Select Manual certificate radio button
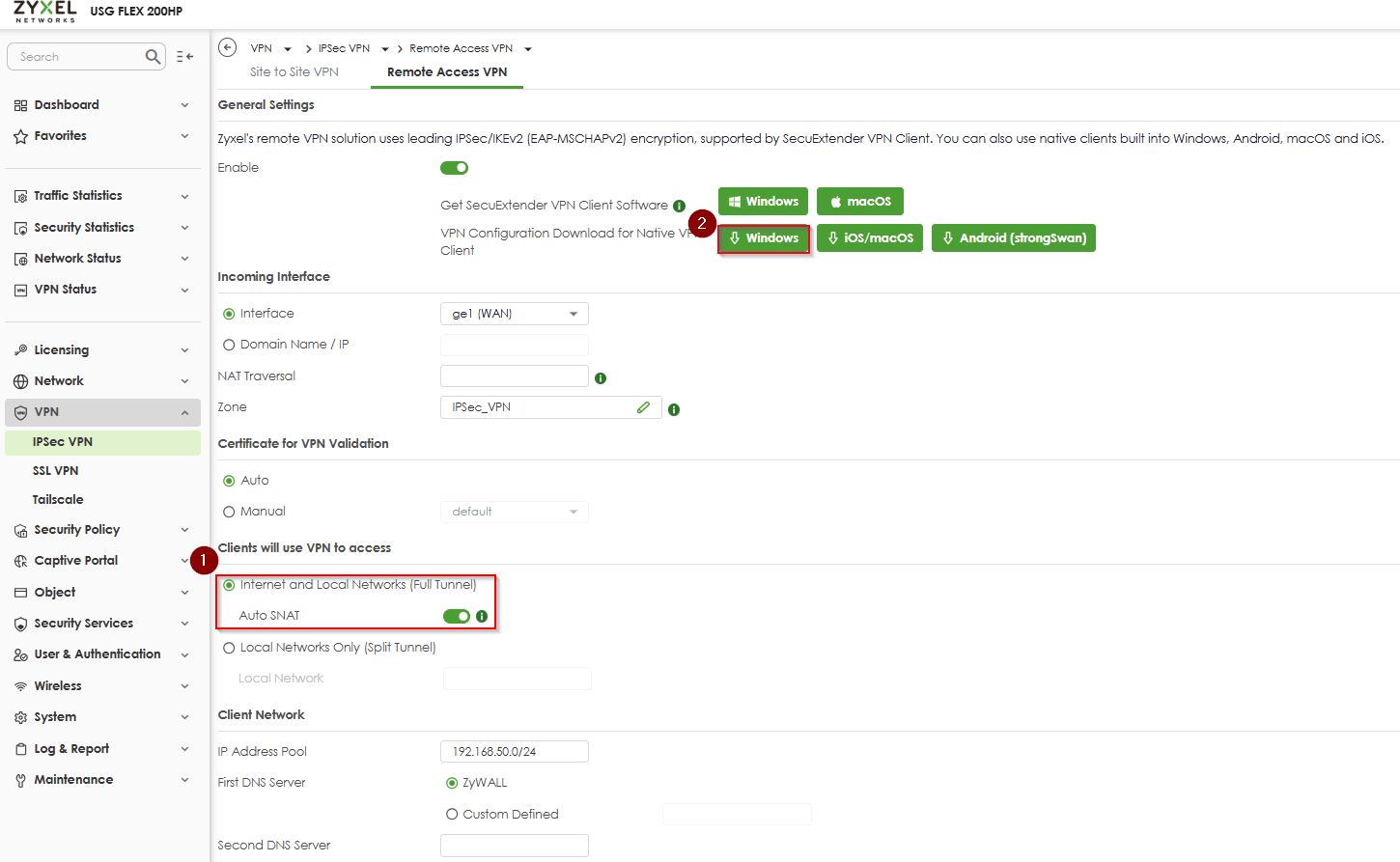This screenshot has height=862, width=1400. pos(229,512)
